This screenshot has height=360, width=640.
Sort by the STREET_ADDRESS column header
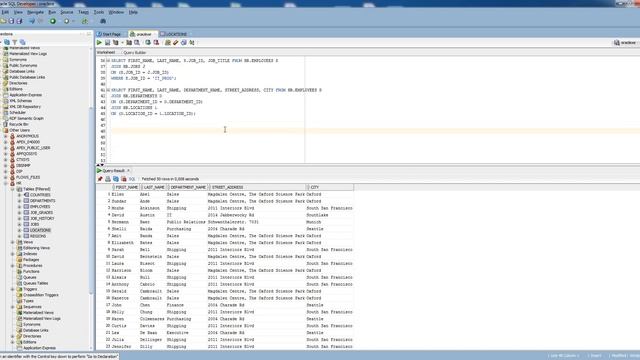coord(258,187)
